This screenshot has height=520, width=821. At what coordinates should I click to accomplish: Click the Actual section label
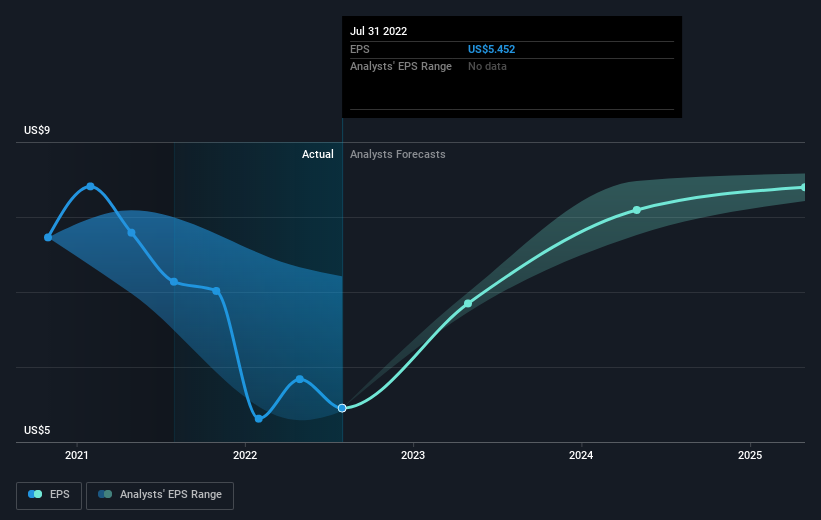[x=318, y=154]
